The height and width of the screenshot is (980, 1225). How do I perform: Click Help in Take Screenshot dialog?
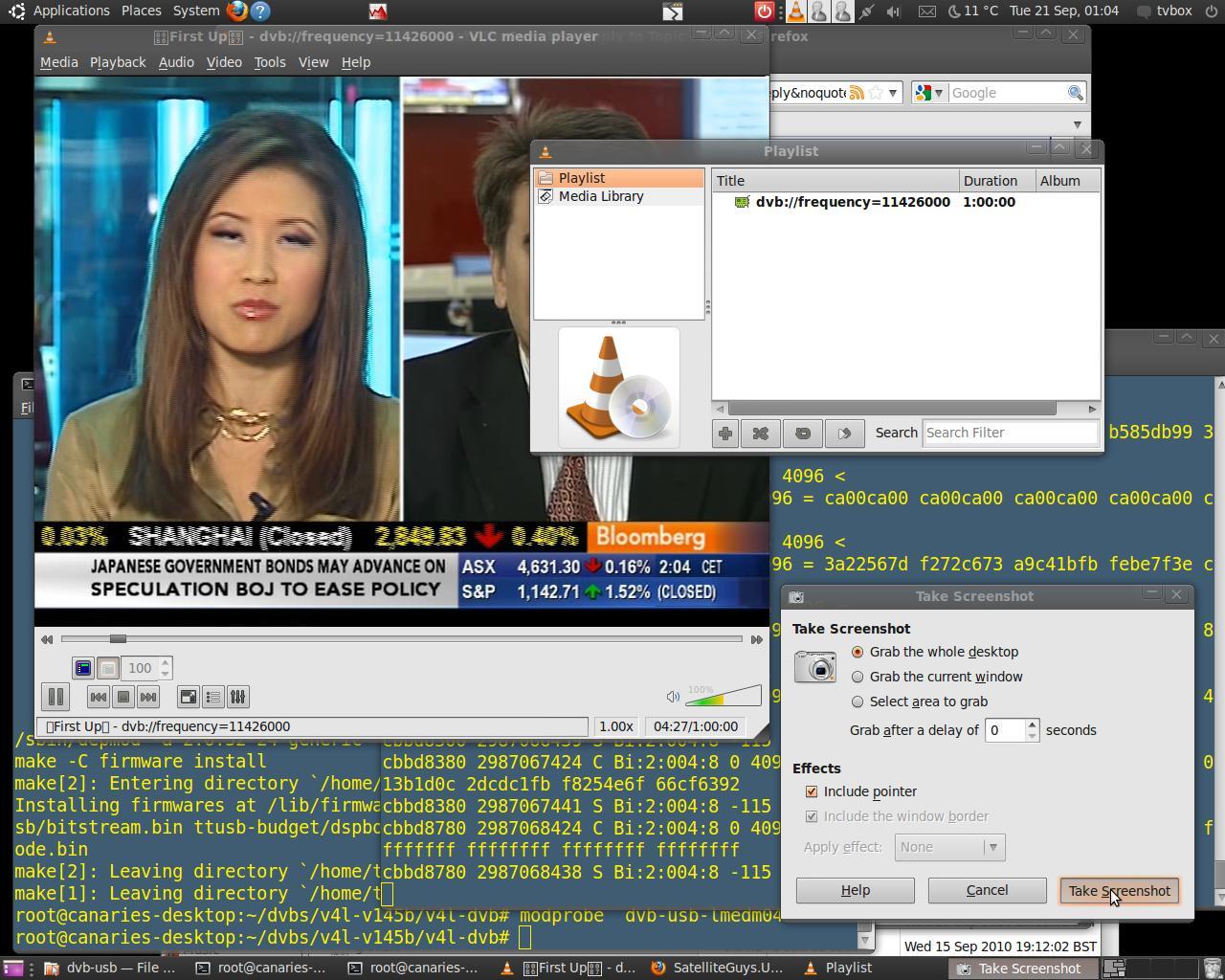click(855, 891)
